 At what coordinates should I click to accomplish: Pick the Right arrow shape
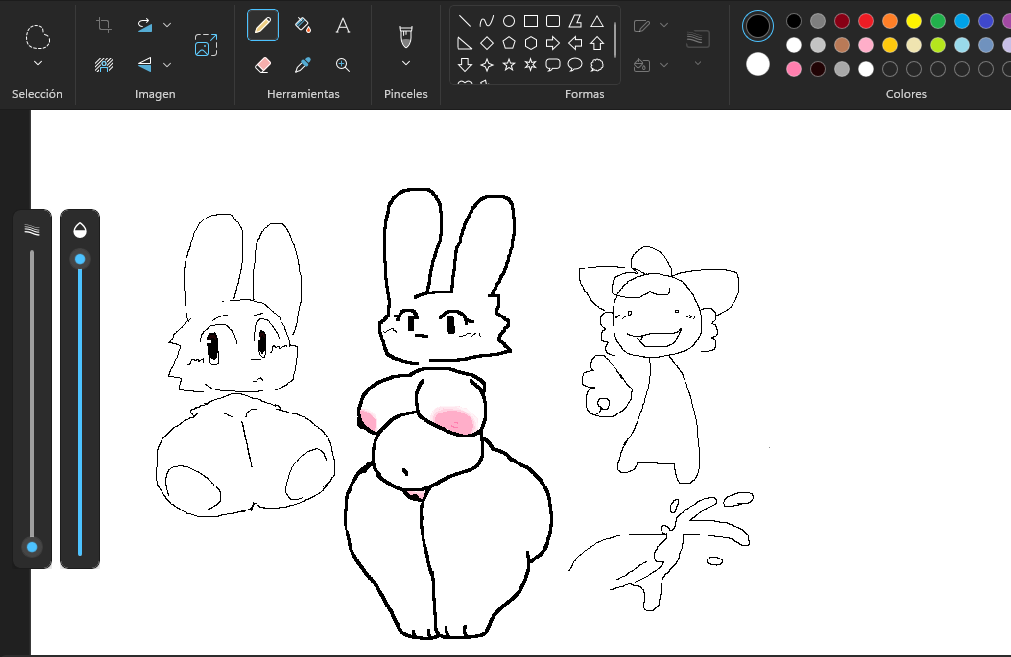click(553, 43)
